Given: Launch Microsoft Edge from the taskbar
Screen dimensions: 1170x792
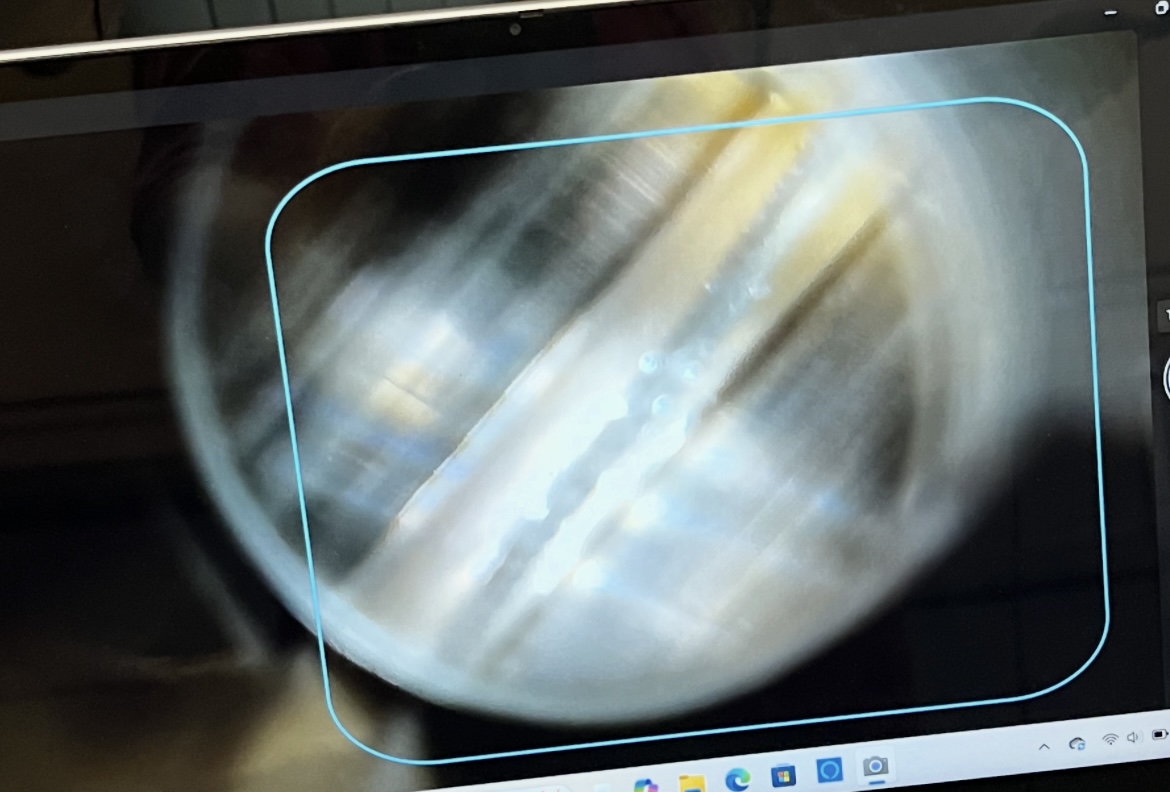Looking at the screenshot, I should click(738, 780).
